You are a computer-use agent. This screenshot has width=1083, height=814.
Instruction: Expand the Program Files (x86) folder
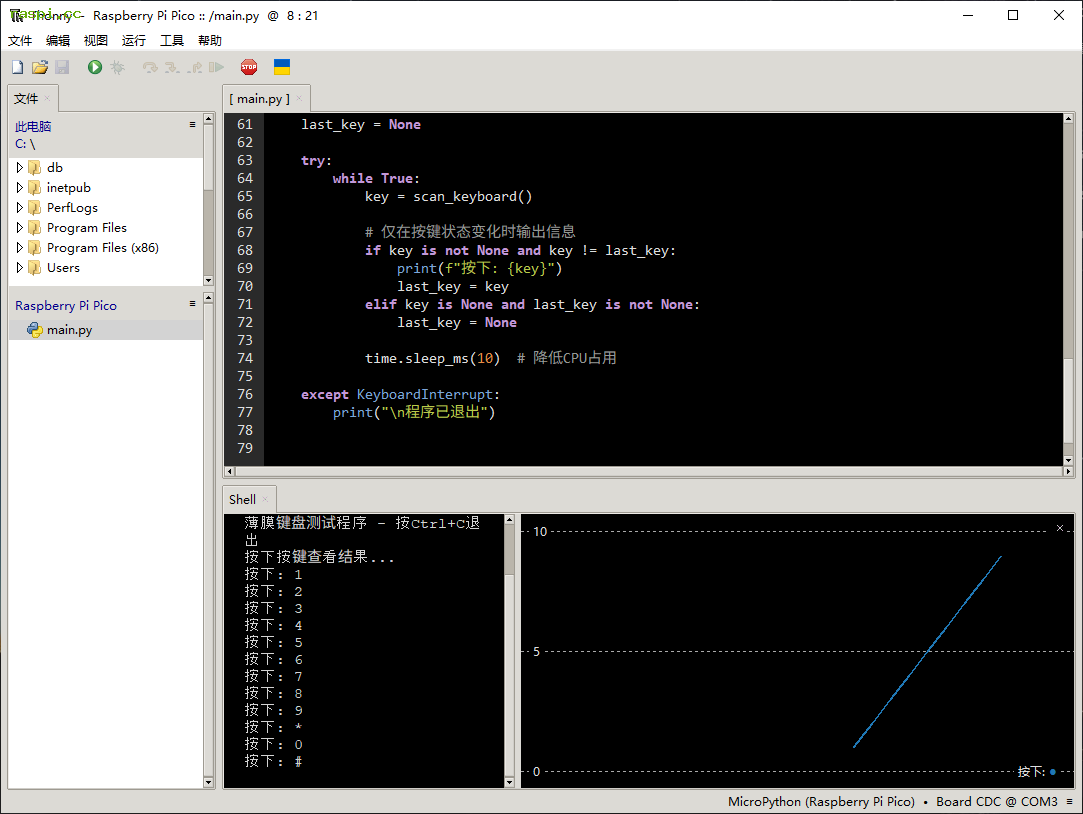pyautogui.click(x=20, y=248)
